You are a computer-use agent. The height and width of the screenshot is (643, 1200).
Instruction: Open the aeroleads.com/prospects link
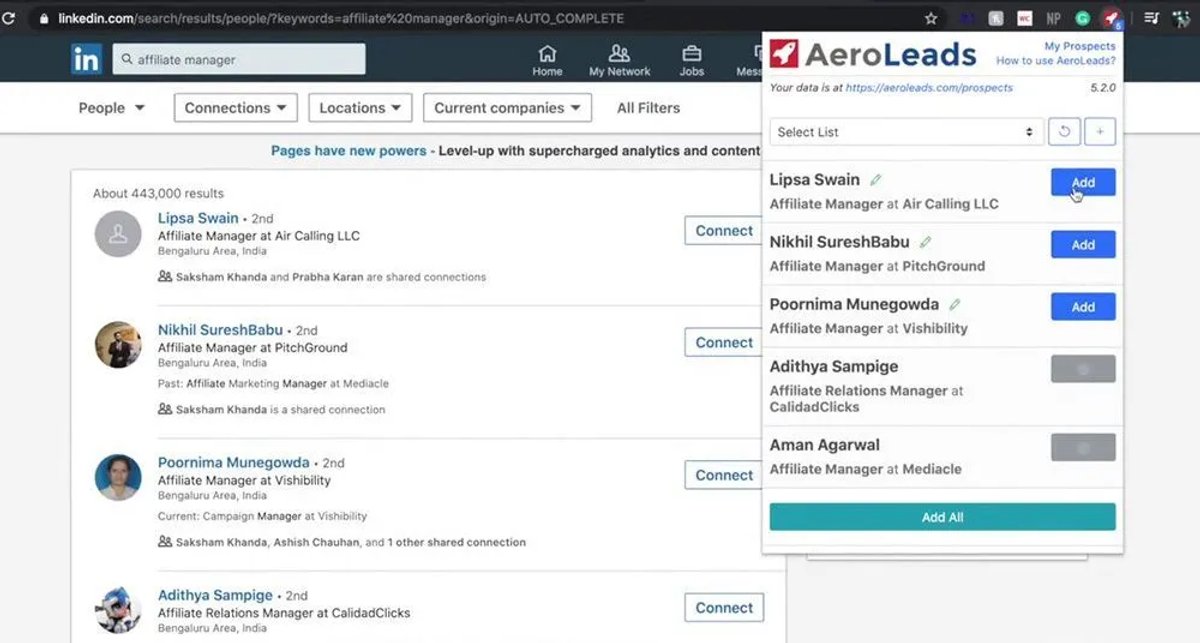click(929, 88)
